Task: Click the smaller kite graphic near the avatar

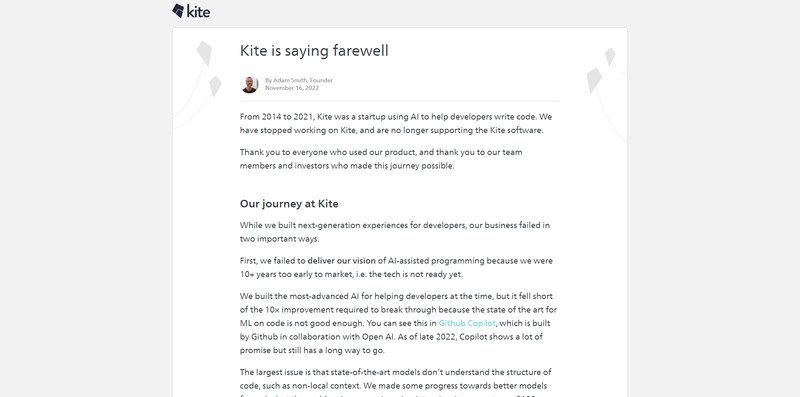Action: (215, 86)
